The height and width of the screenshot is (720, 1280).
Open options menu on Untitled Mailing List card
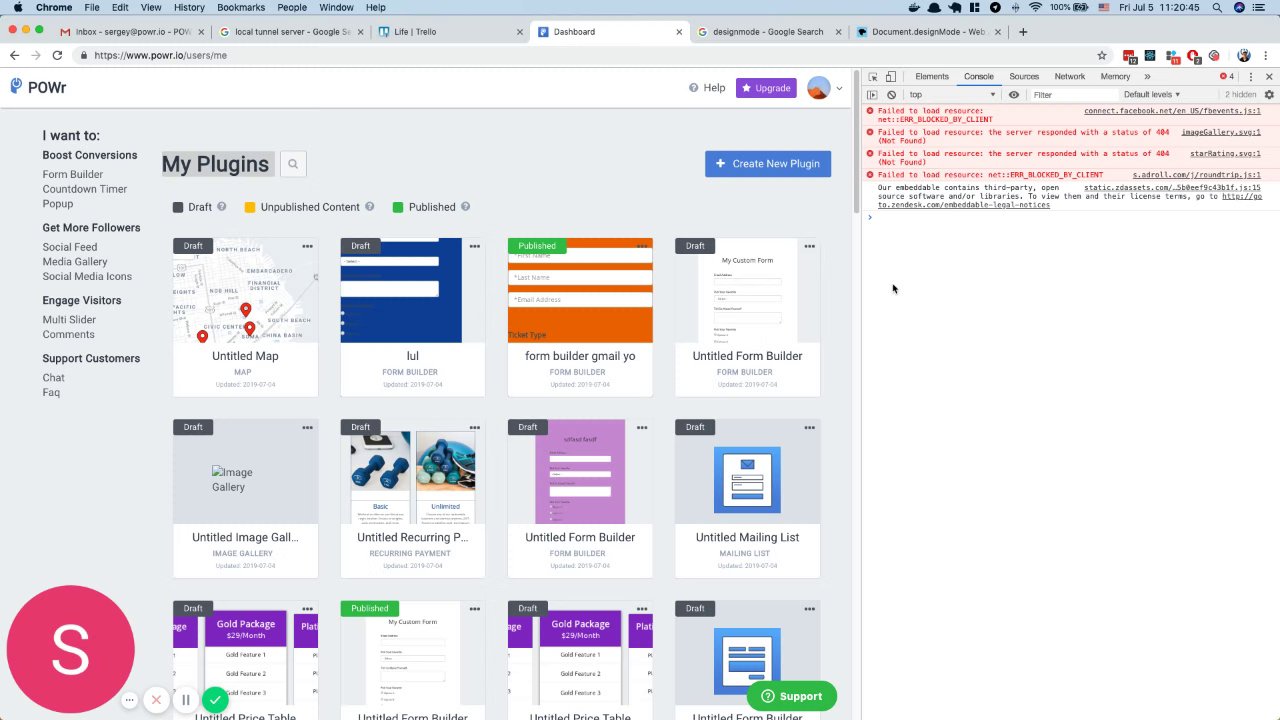809,427
